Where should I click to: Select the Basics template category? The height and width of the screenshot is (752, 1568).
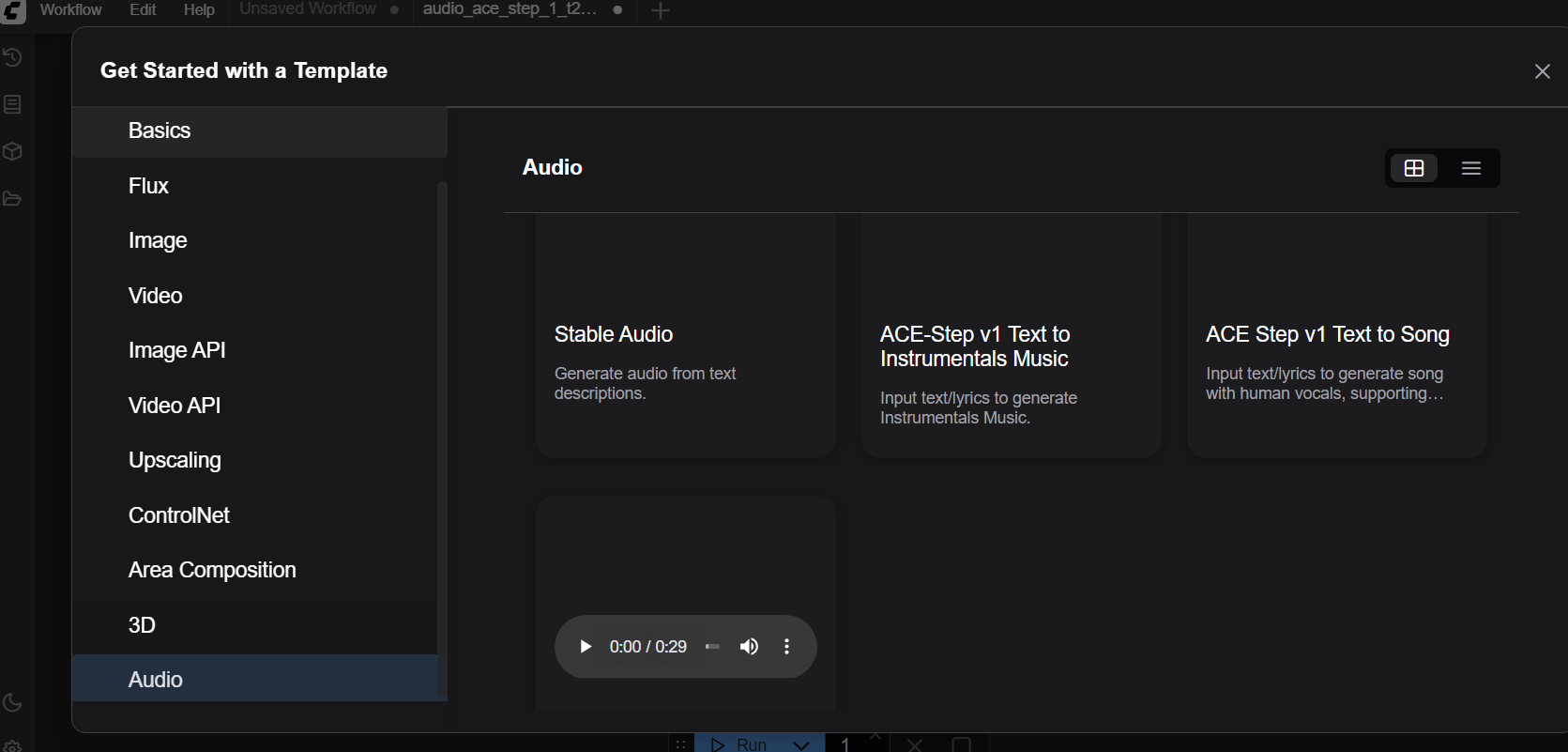click(260, 131)
